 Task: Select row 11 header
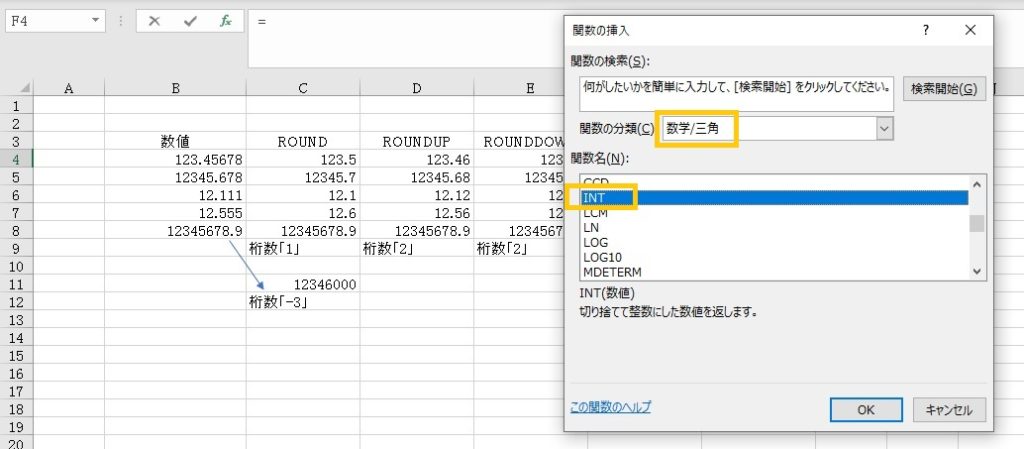[16, 284]
